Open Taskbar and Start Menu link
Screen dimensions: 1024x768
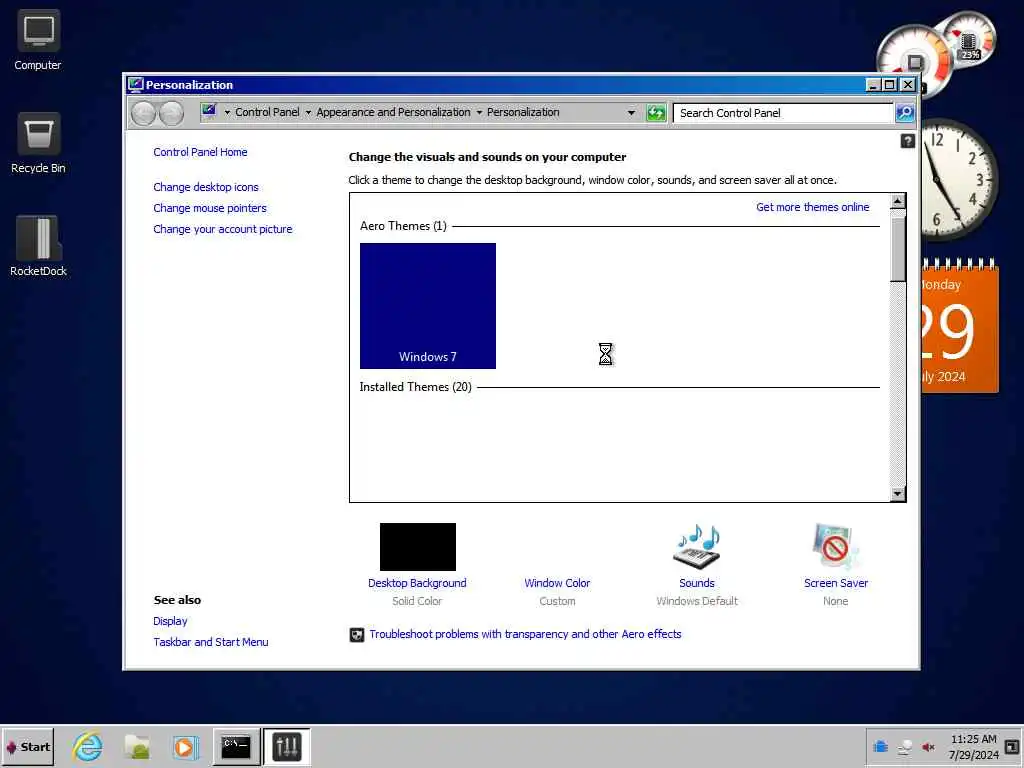[x=211, y=642]
